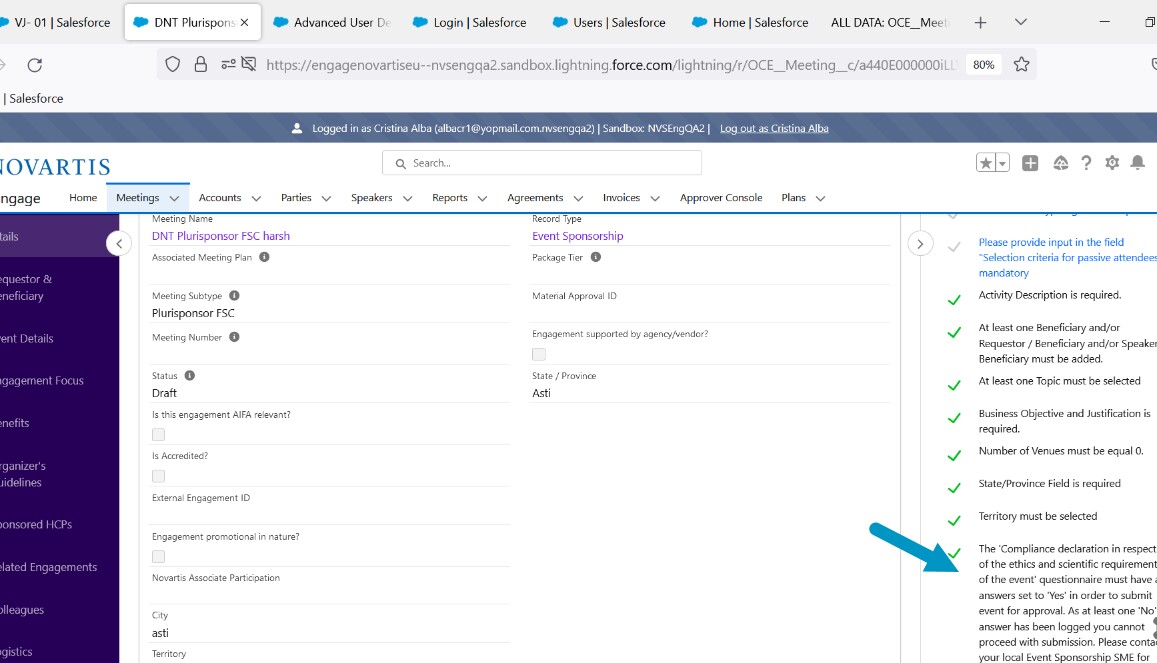Open DNT Plurisponsor FSC harsh meeting link
The image size is (1157, 663).
[x=221, y=236]
